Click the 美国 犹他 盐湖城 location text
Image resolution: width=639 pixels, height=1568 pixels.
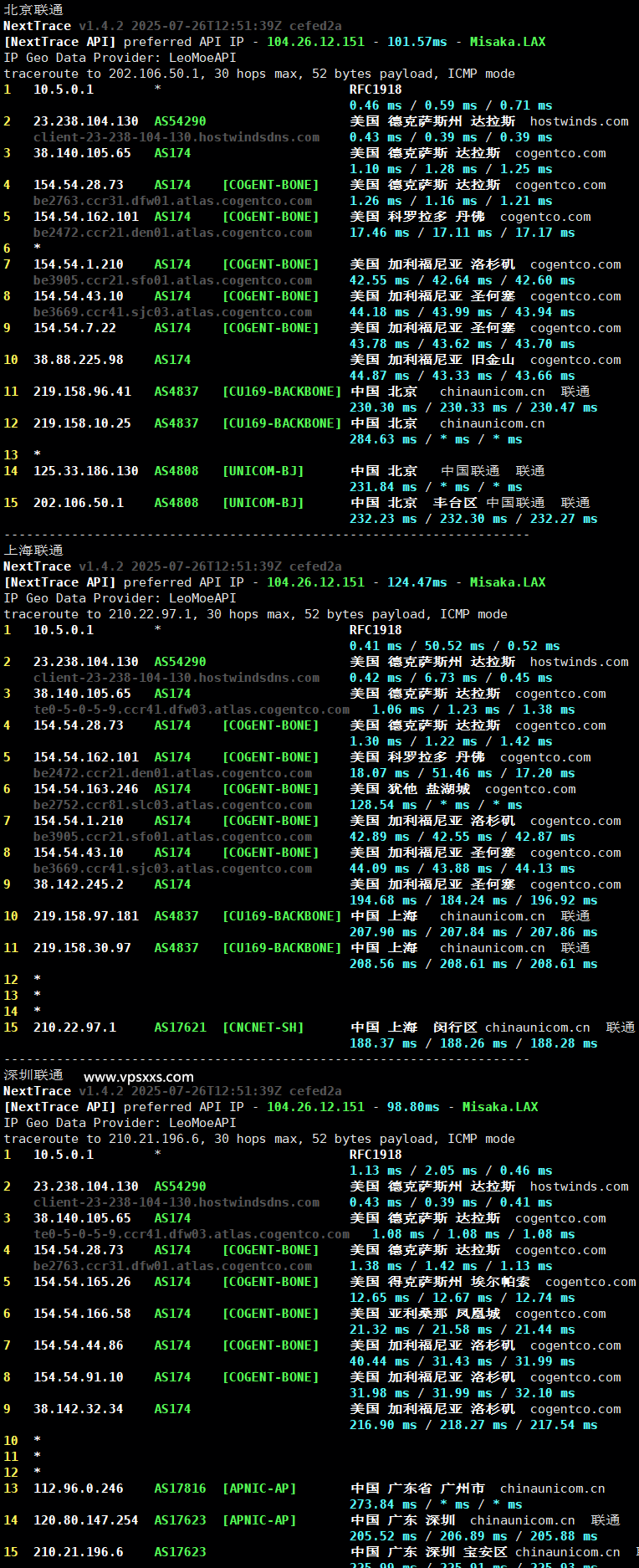point(410,789)
